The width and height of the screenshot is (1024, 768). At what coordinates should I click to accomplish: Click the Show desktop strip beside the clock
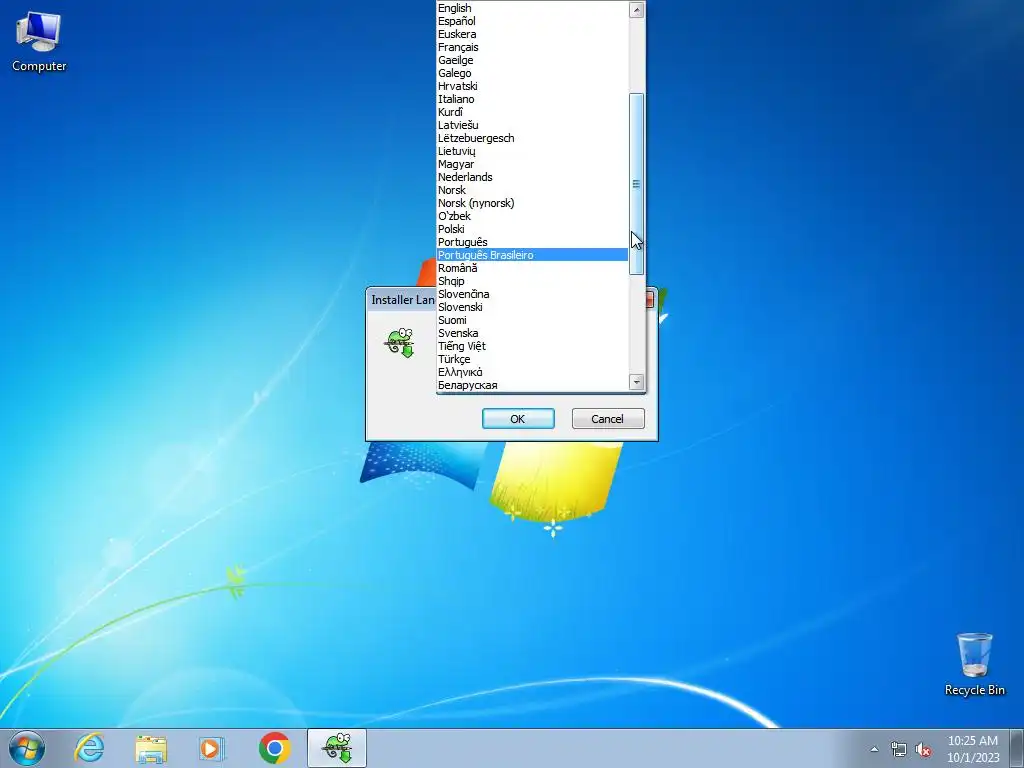coord(1017,748)
